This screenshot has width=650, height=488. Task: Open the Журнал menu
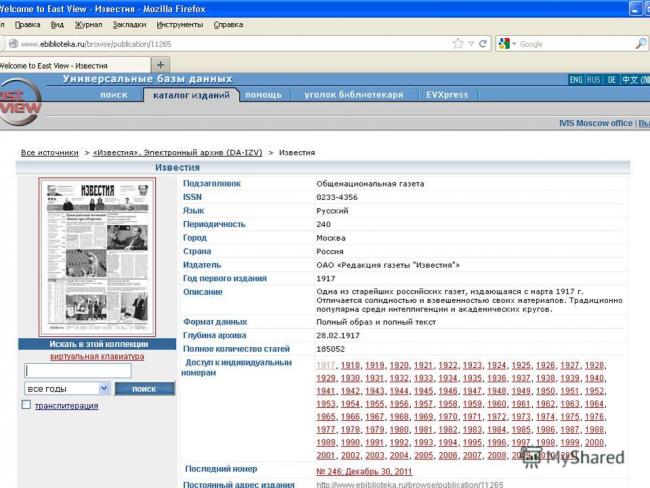(88, 25)
